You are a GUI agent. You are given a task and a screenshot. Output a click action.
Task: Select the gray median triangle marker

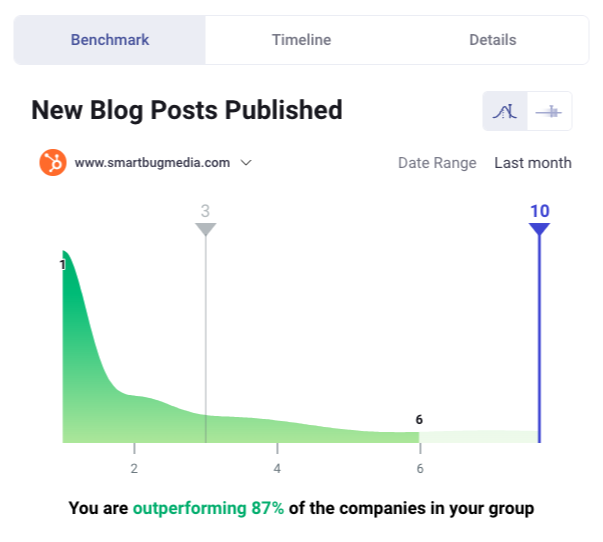[x=205, y=229]
